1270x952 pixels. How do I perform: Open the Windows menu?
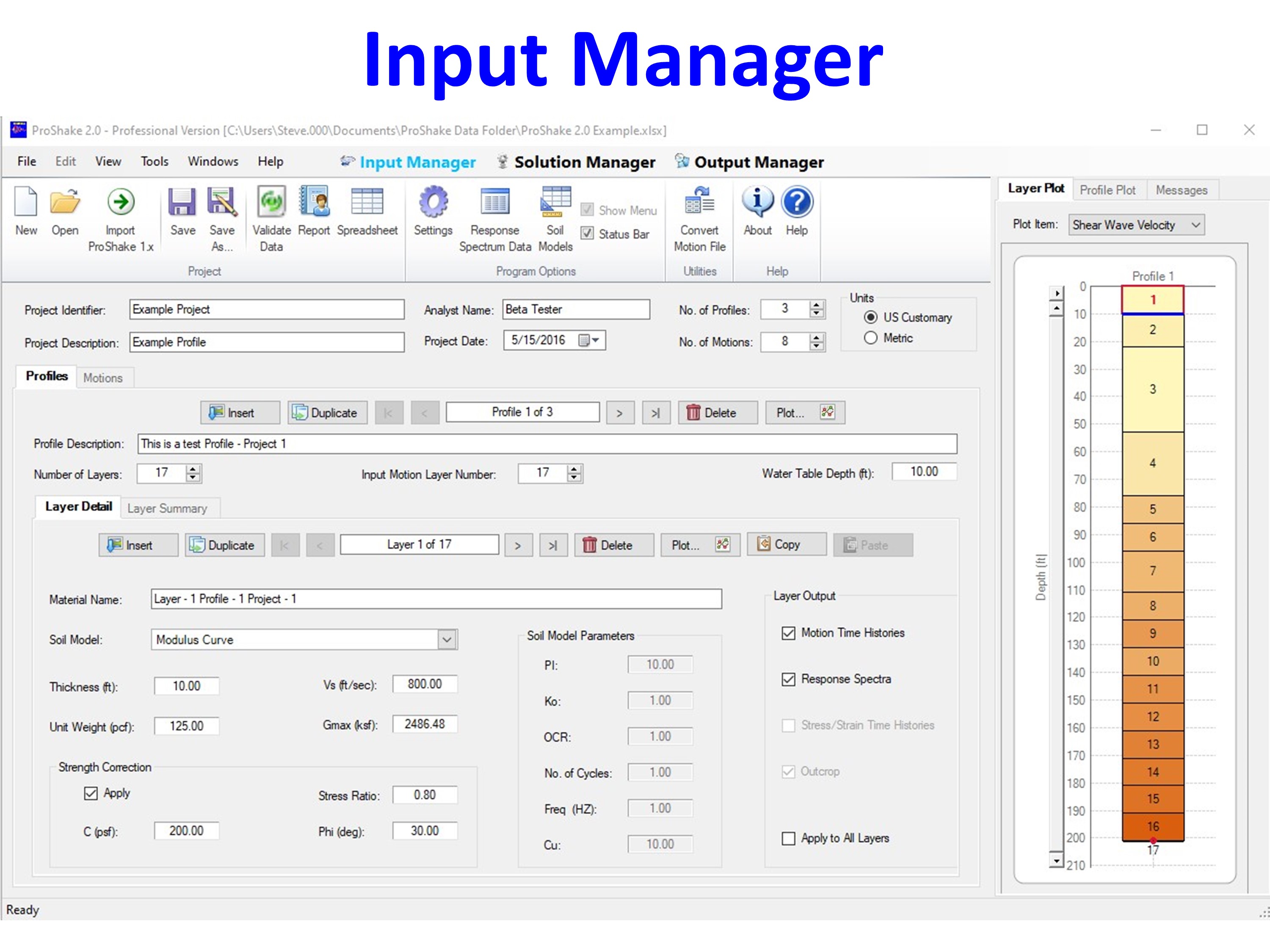coord(213,161)
